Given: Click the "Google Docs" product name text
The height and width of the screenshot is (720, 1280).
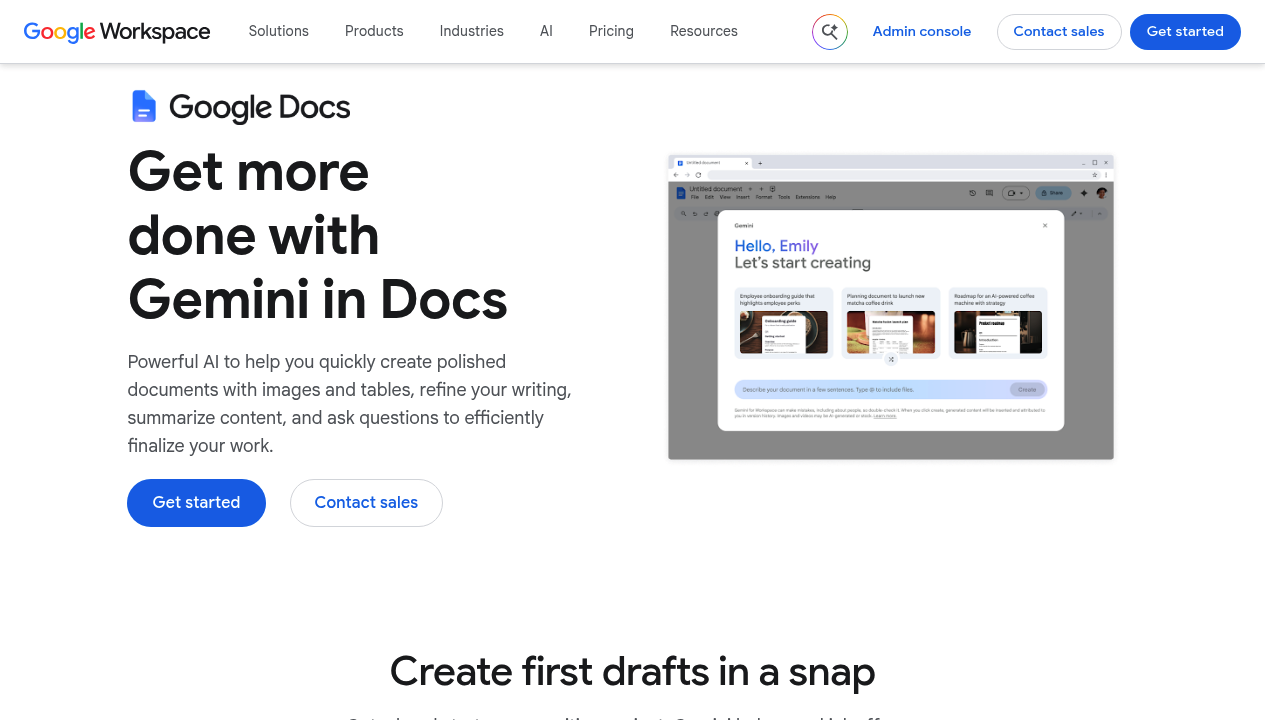Looking at the screenshot, I should coord(260,107).
